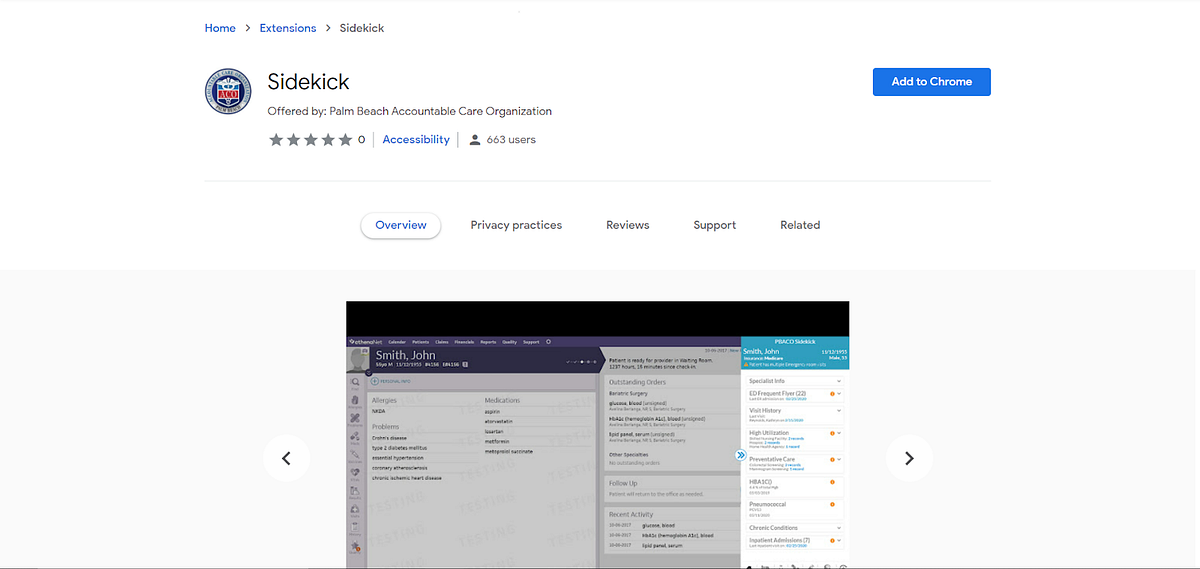Expand Visit History section chevron
Viewport: 1200px width, 569px height.
839,410
